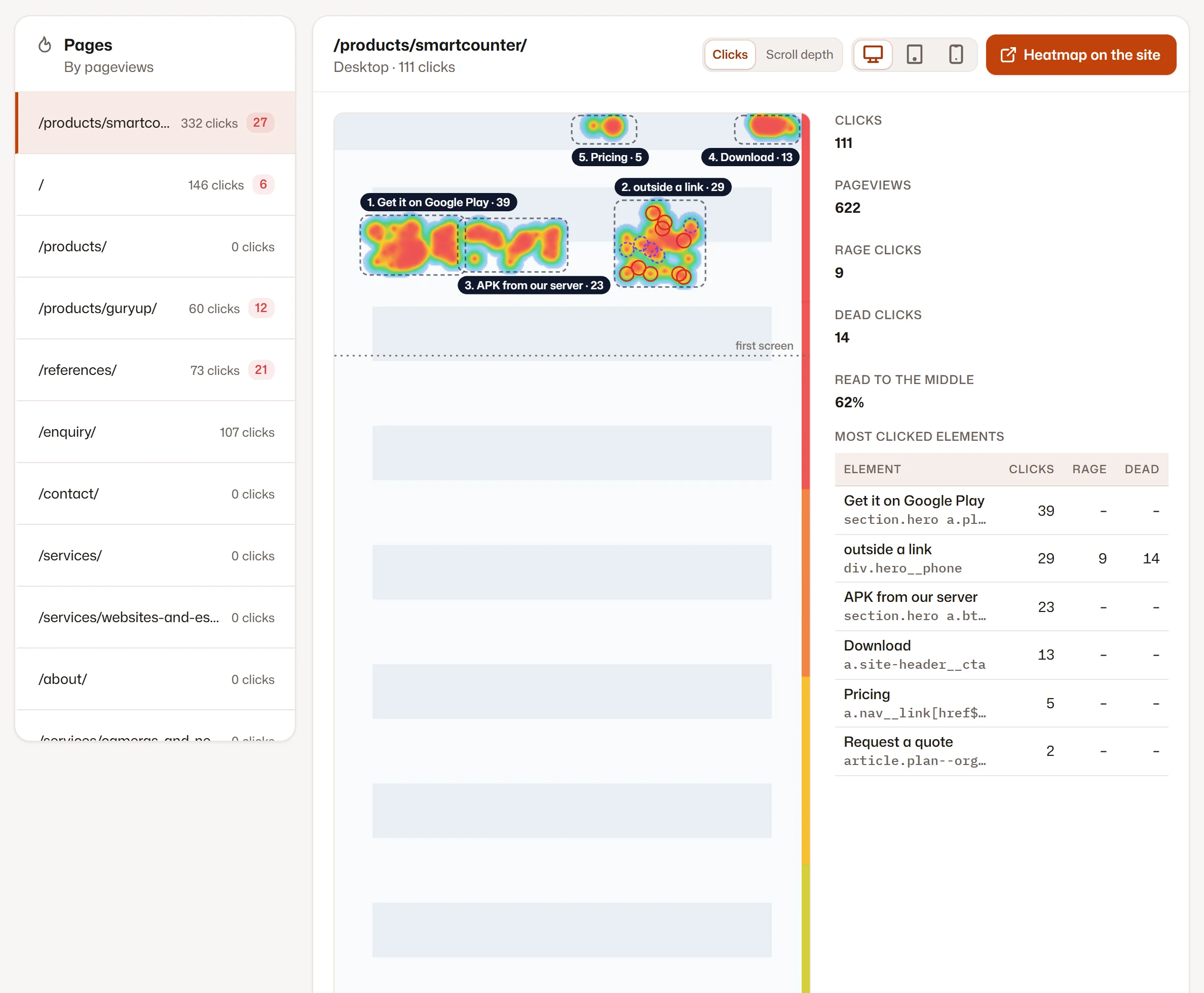Viewport: 1204px width, 993px height.
Task: Click the DEAD CLICKS value 14
Action: pyautogui.click(x=842, y=337)
